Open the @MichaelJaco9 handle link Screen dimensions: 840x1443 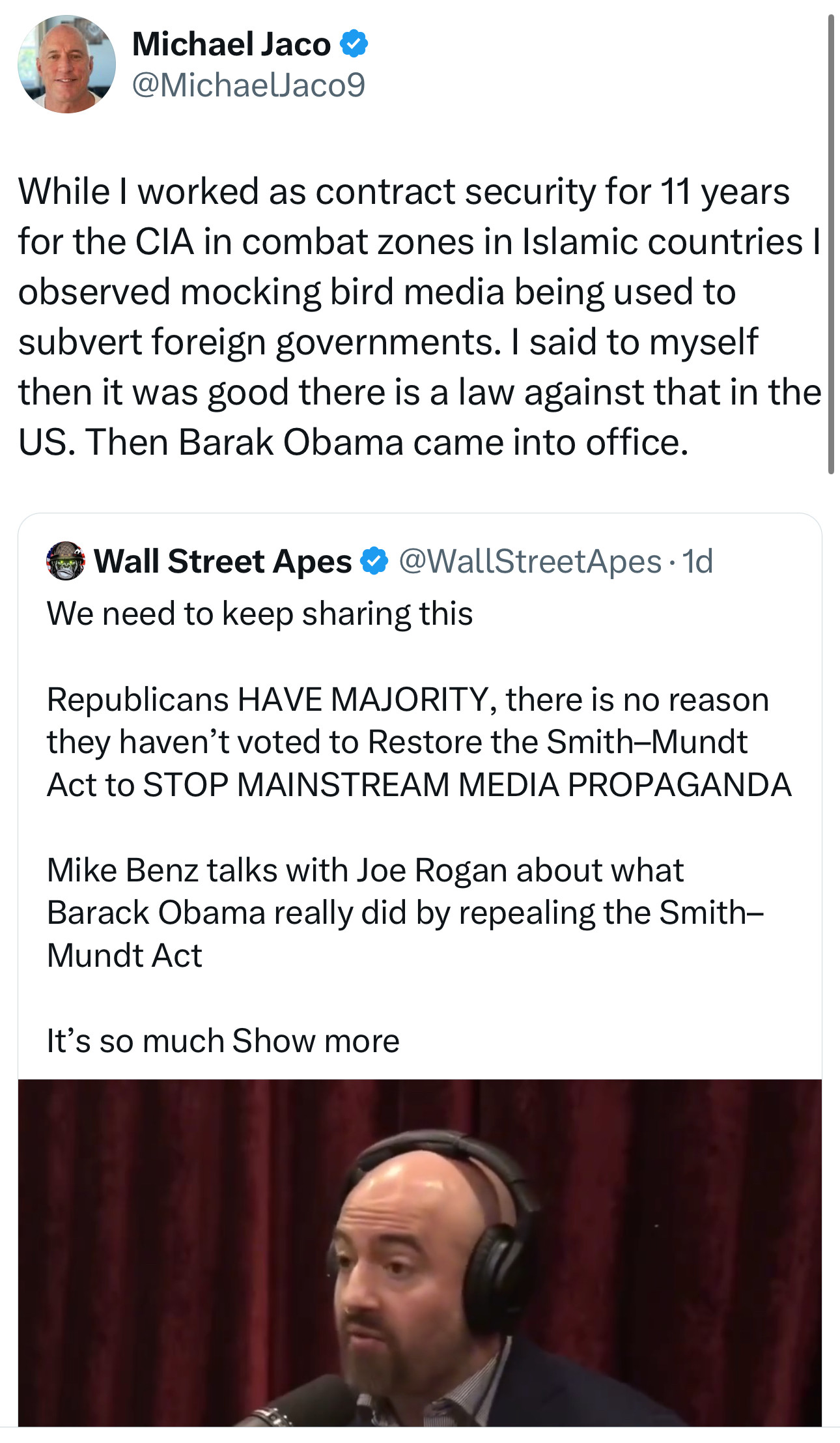tap(249, 85)
